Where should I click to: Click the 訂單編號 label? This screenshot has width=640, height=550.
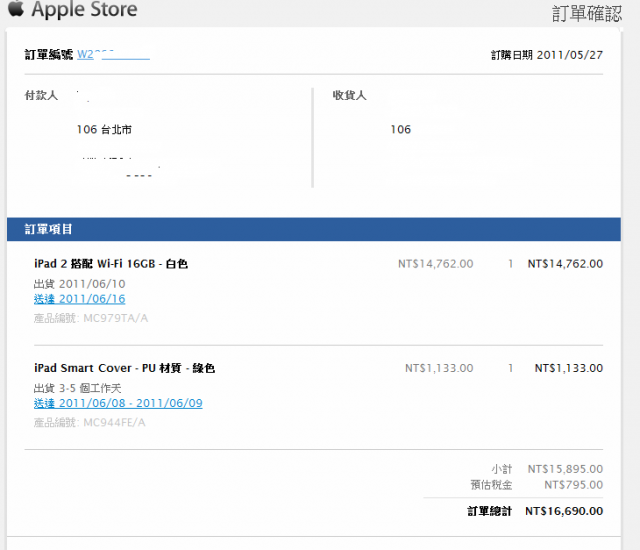point(49,54)
